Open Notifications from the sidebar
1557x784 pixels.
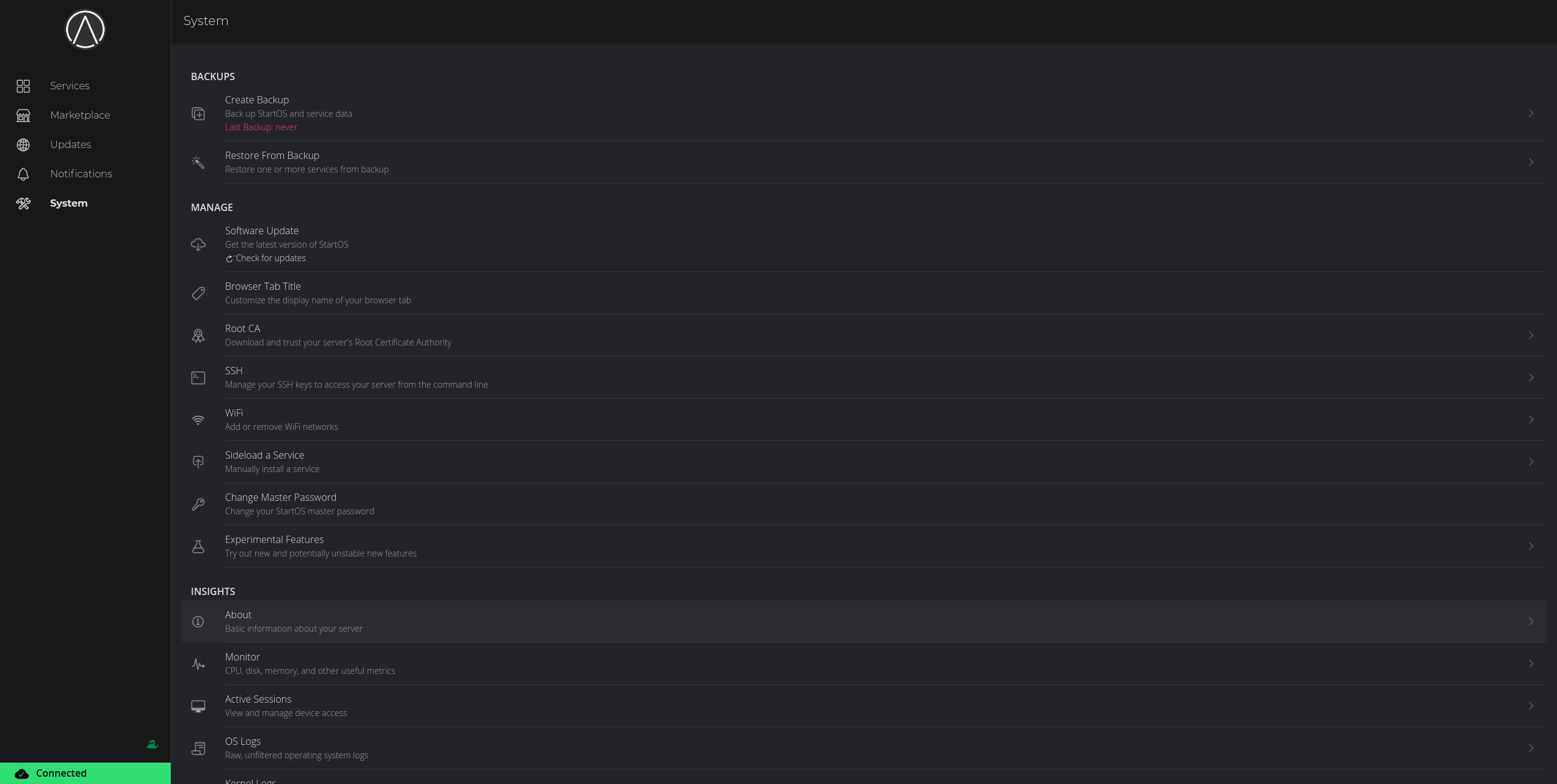[x=81, y=174]
